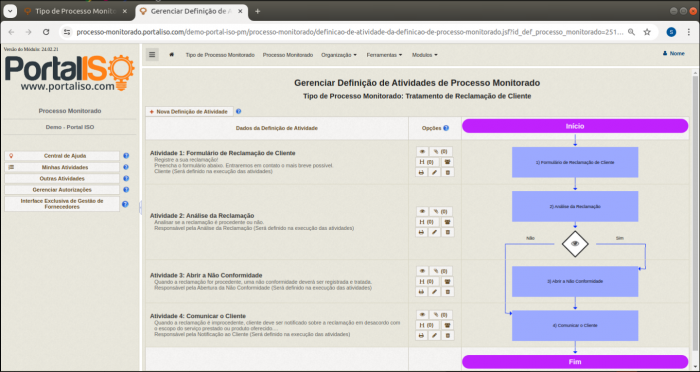Click the browser address bar URL
Viewport: 700px width, 372px height.
350,32
